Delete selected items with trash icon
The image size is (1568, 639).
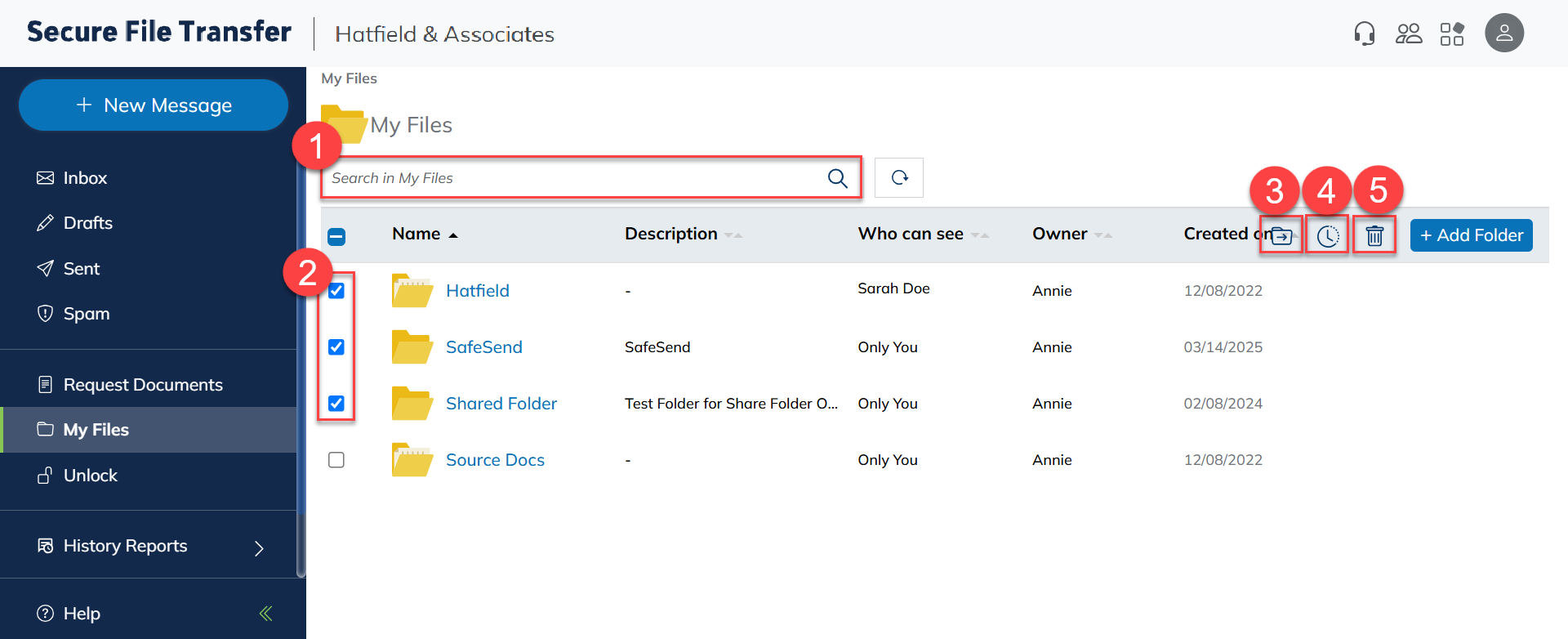tap(1374, 236)
